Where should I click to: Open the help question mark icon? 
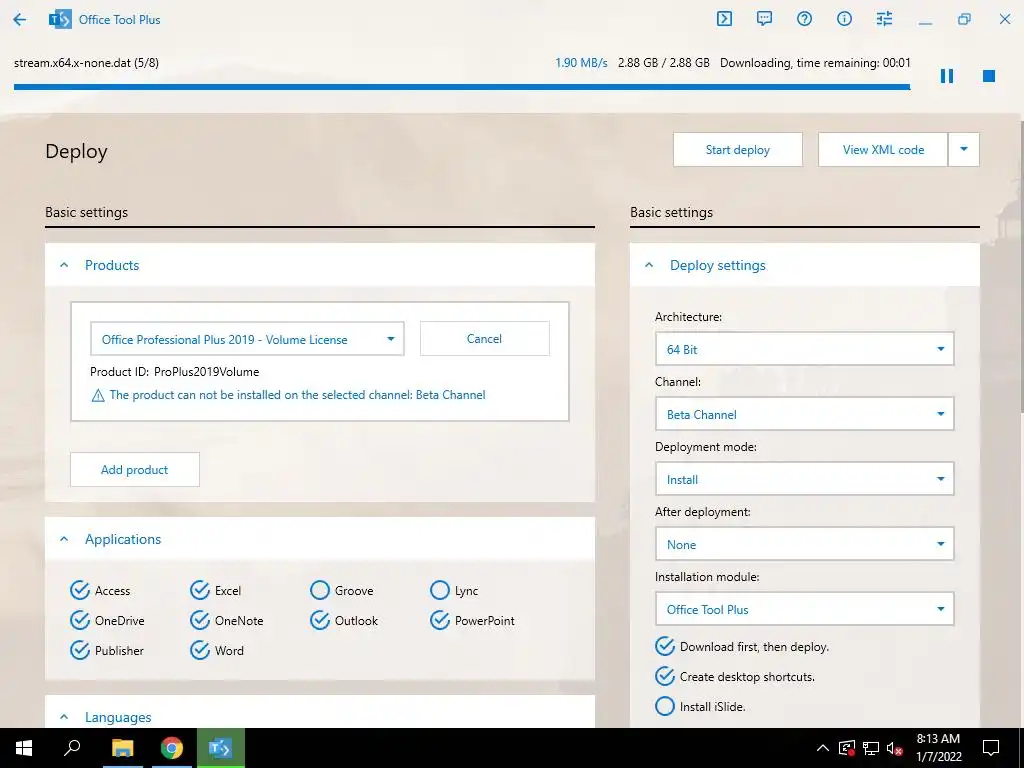click(805, 19)
